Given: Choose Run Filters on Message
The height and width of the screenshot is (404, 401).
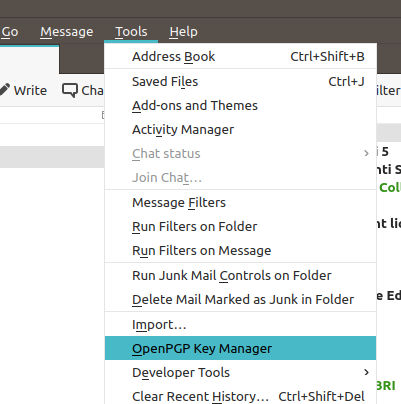Looking at the screenshot, I should tap(241, 251).
